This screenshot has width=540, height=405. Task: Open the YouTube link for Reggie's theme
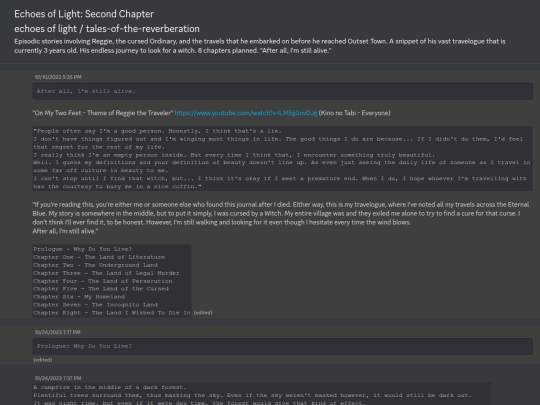click(246, 113)
